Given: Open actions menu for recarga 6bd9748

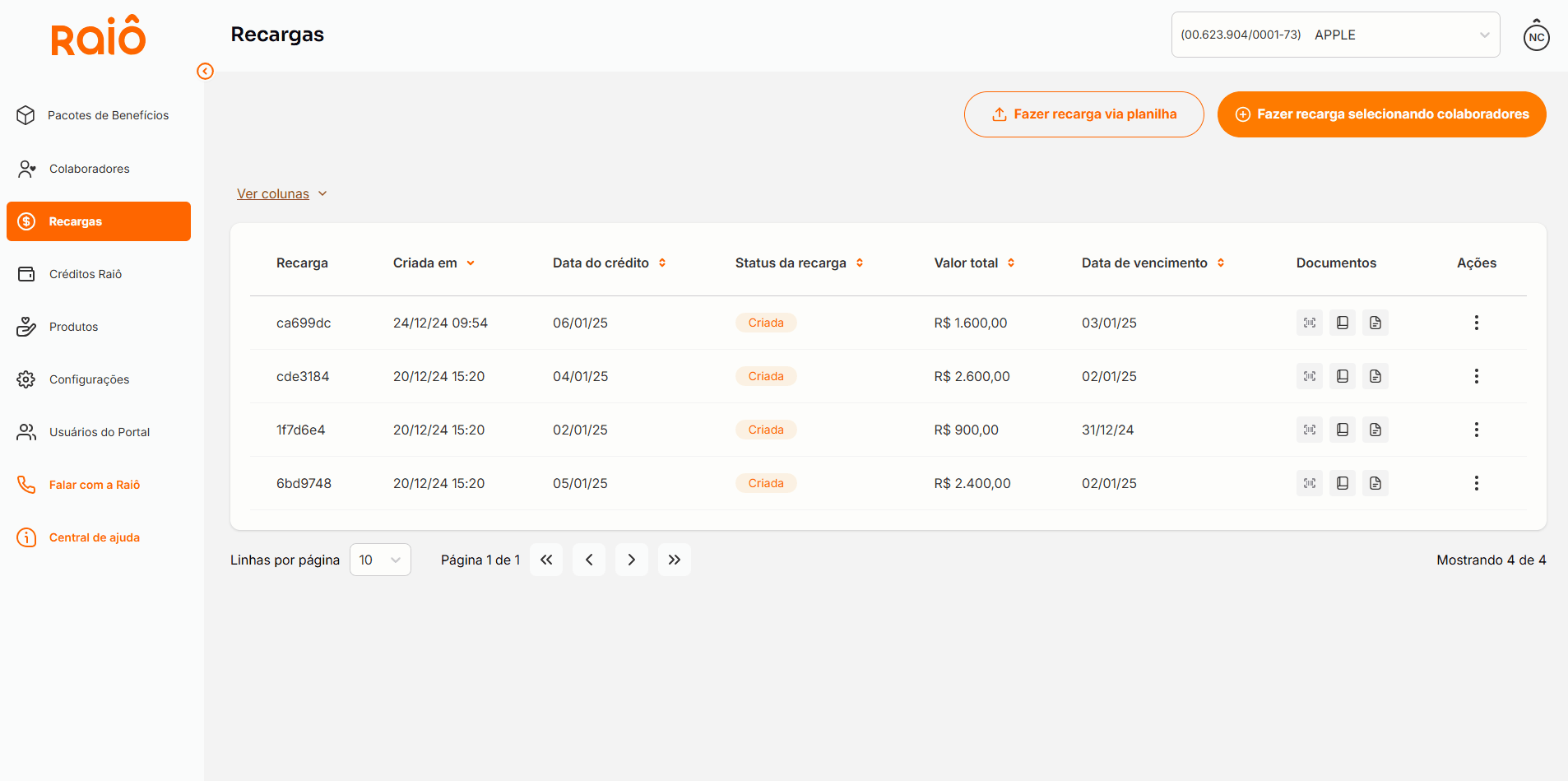Looking at the screenshot, I should tap(1476, 483).
